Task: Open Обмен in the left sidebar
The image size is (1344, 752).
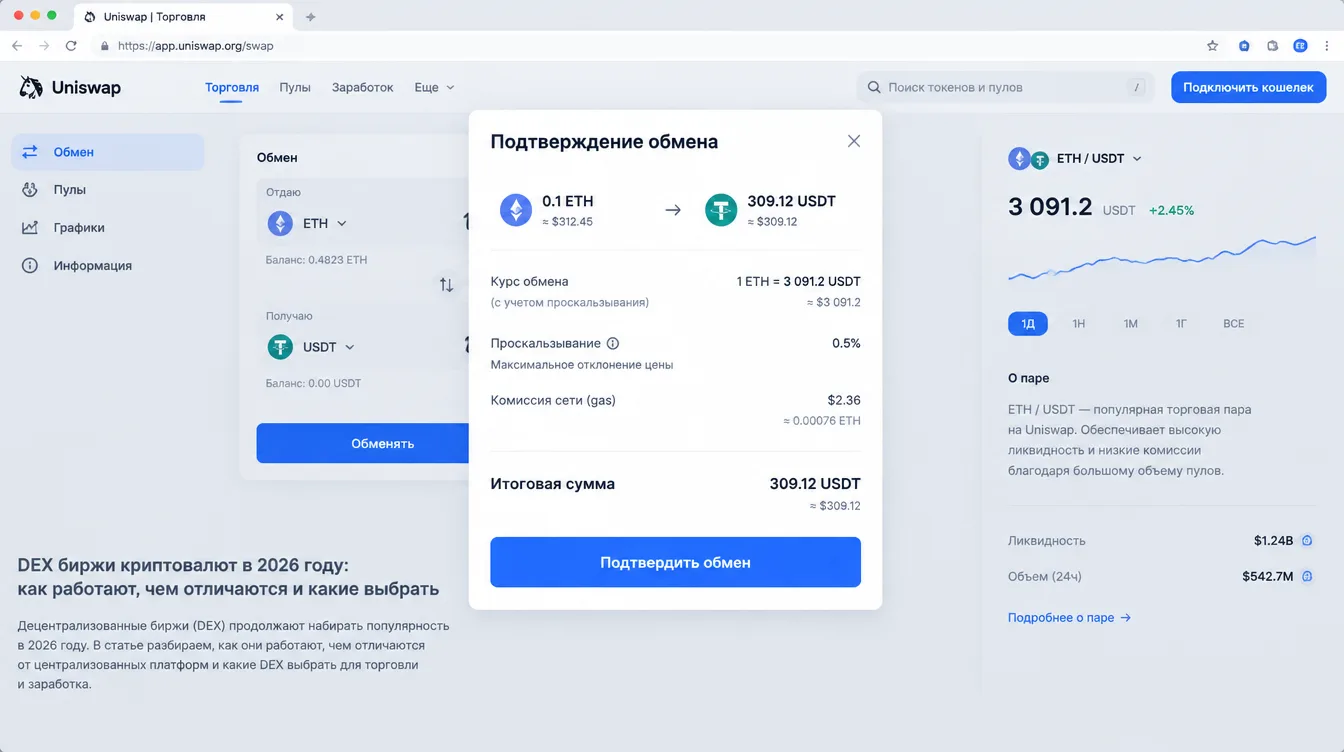Action: click(108, 152)
